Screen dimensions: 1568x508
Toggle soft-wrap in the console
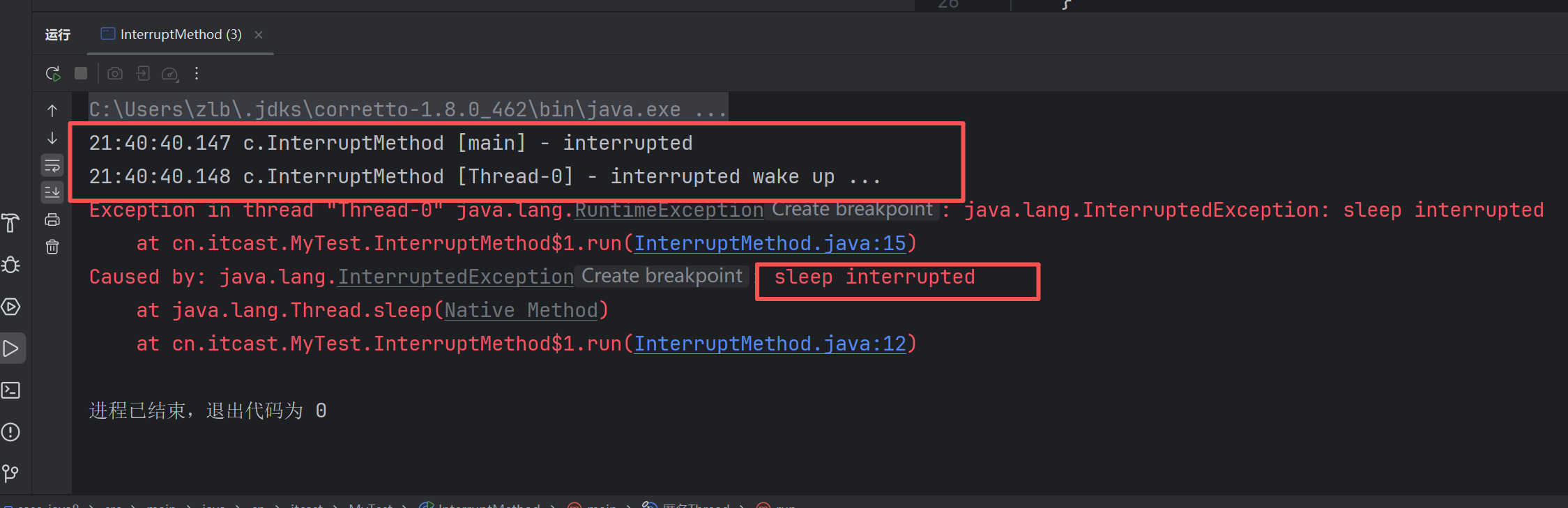coord(52,166)
